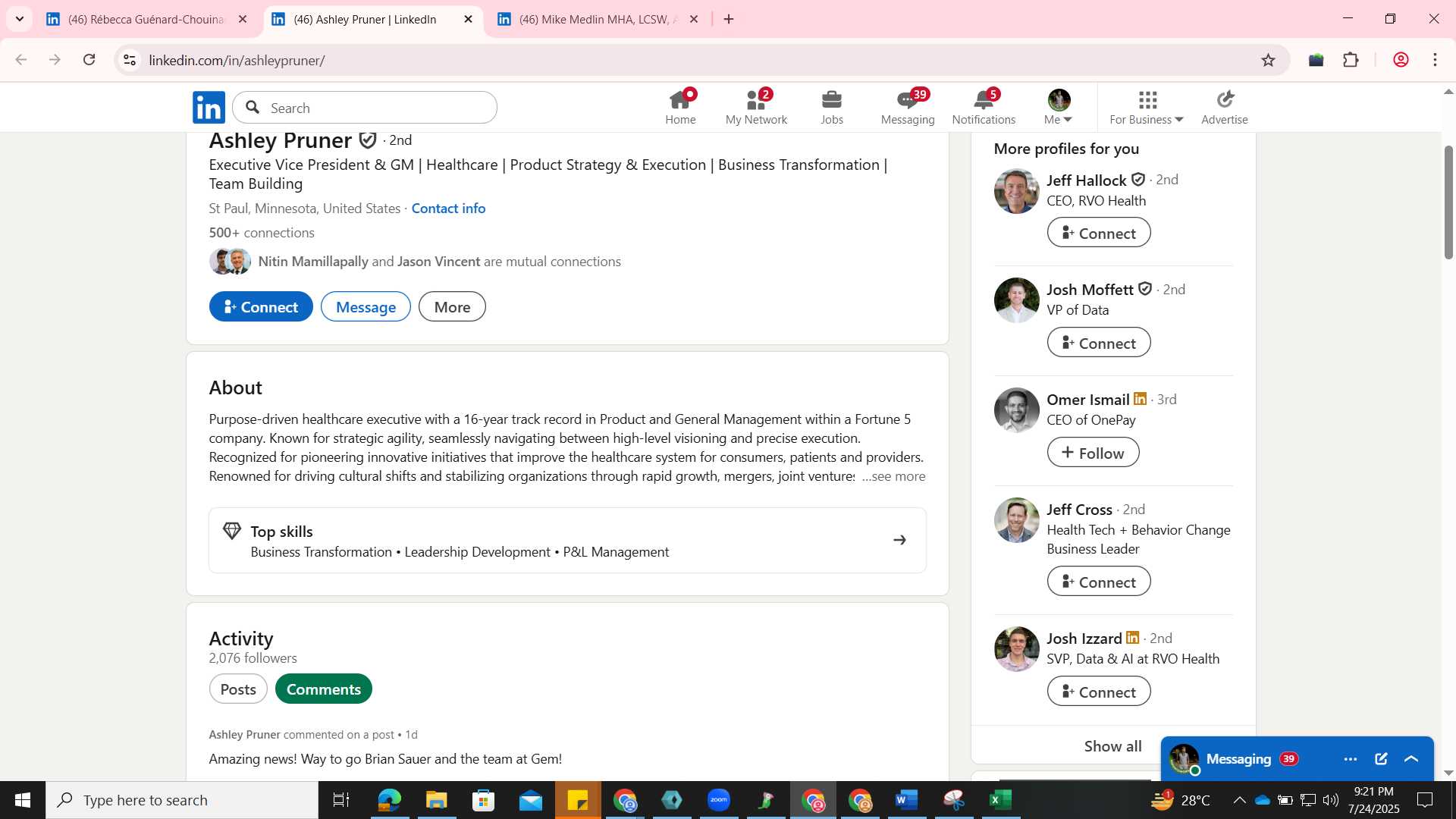Connect with Josh Izzard

pos(1099,691)
